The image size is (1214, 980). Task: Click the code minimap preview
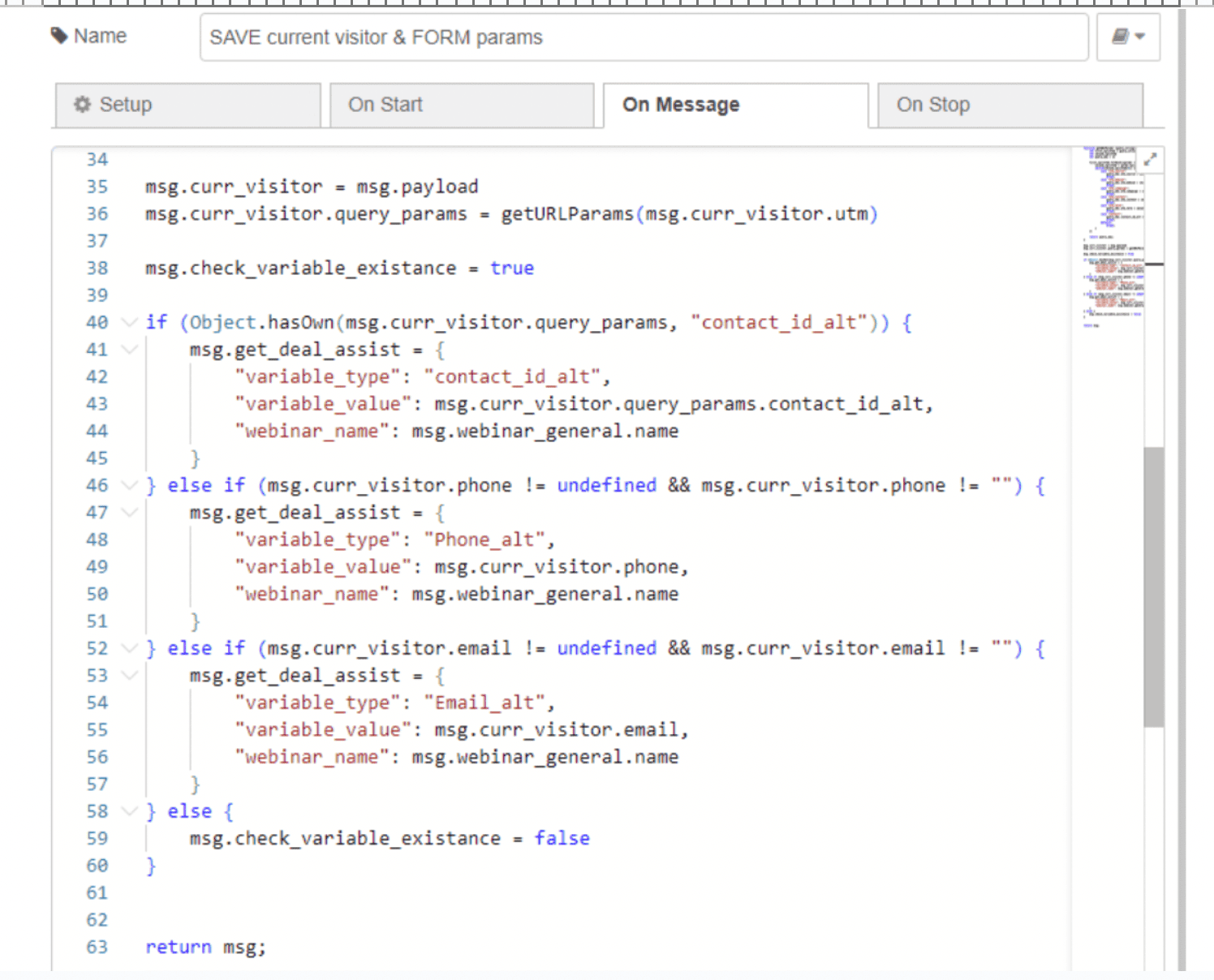click(x=1113, y=235)
